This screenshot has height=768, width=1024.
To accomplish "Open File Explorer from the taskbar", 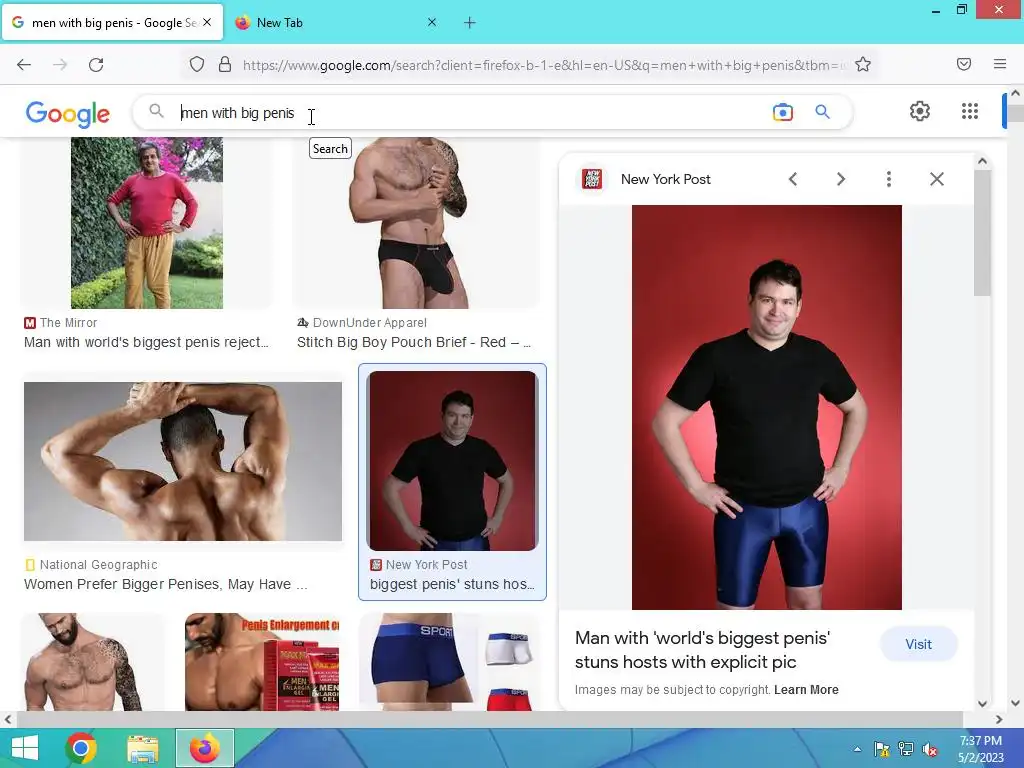I will (143, 748).
